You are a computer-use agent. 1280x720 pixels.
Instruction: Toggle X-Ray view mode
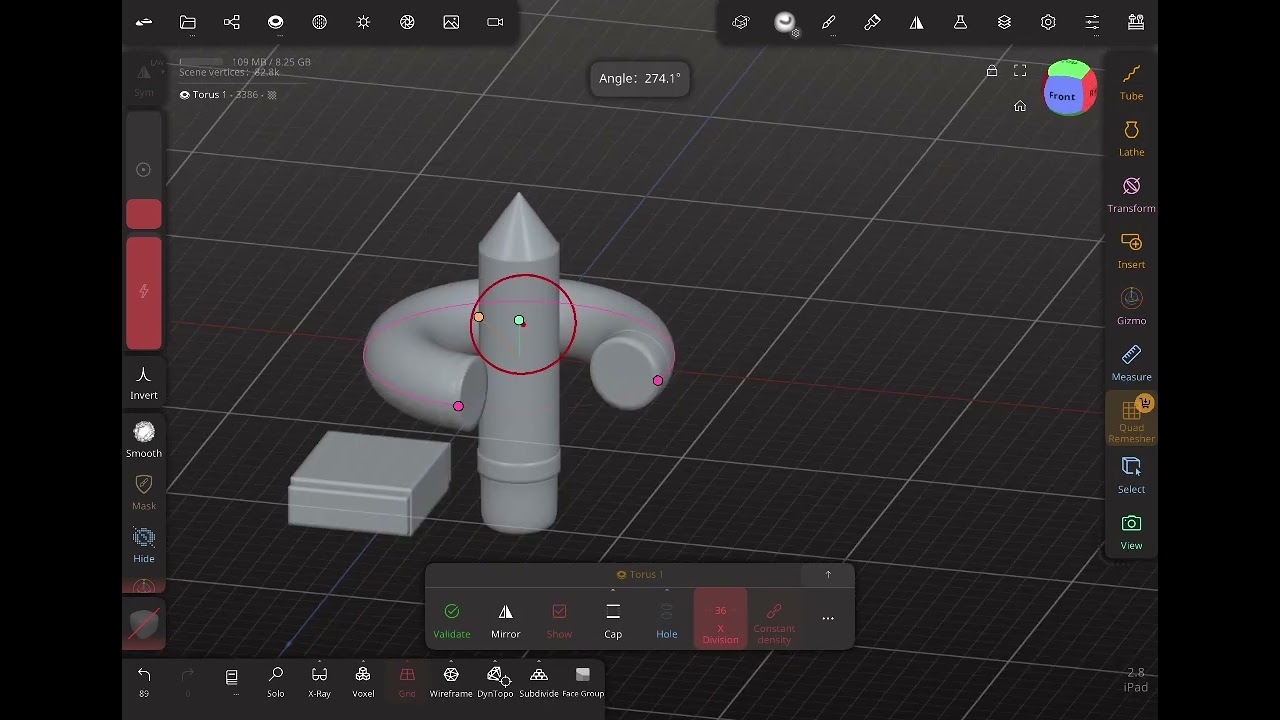click(x=319, y=681)
